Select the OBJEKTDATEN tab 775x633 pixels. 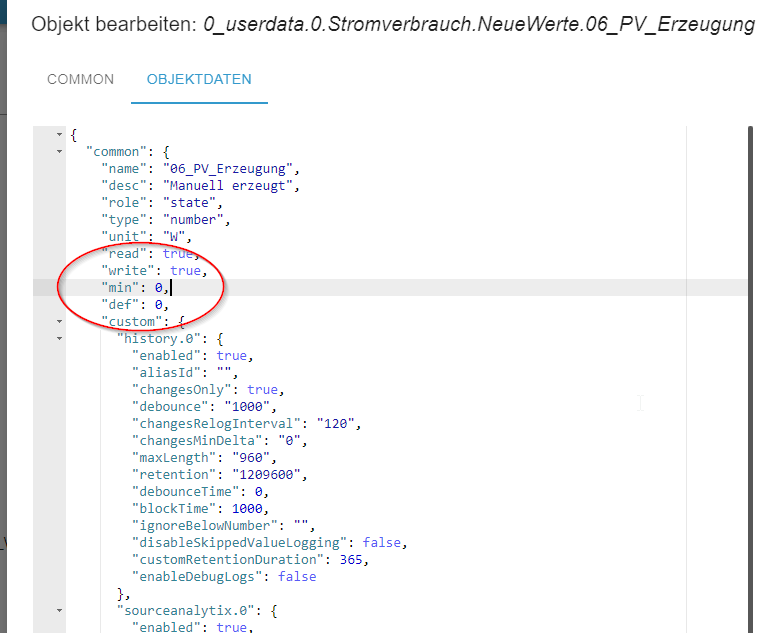[x=199, y=79]
